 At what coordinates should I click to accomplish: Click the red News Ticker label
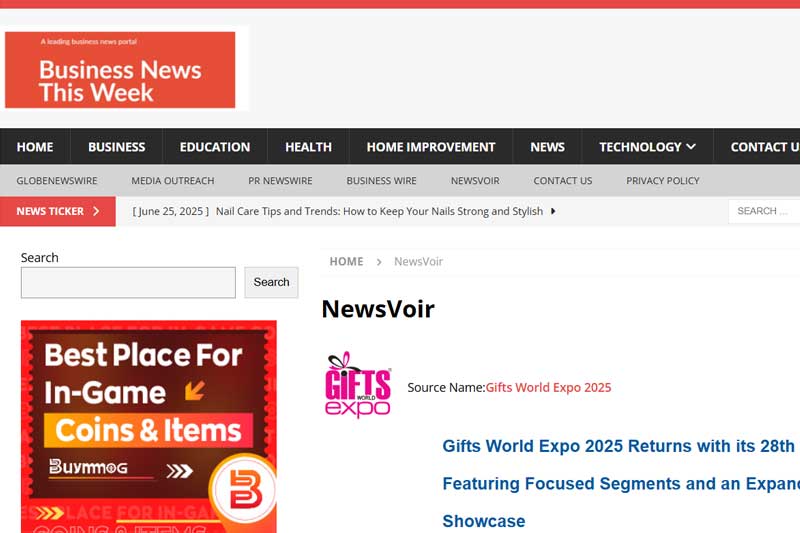(x=58, y=211)
